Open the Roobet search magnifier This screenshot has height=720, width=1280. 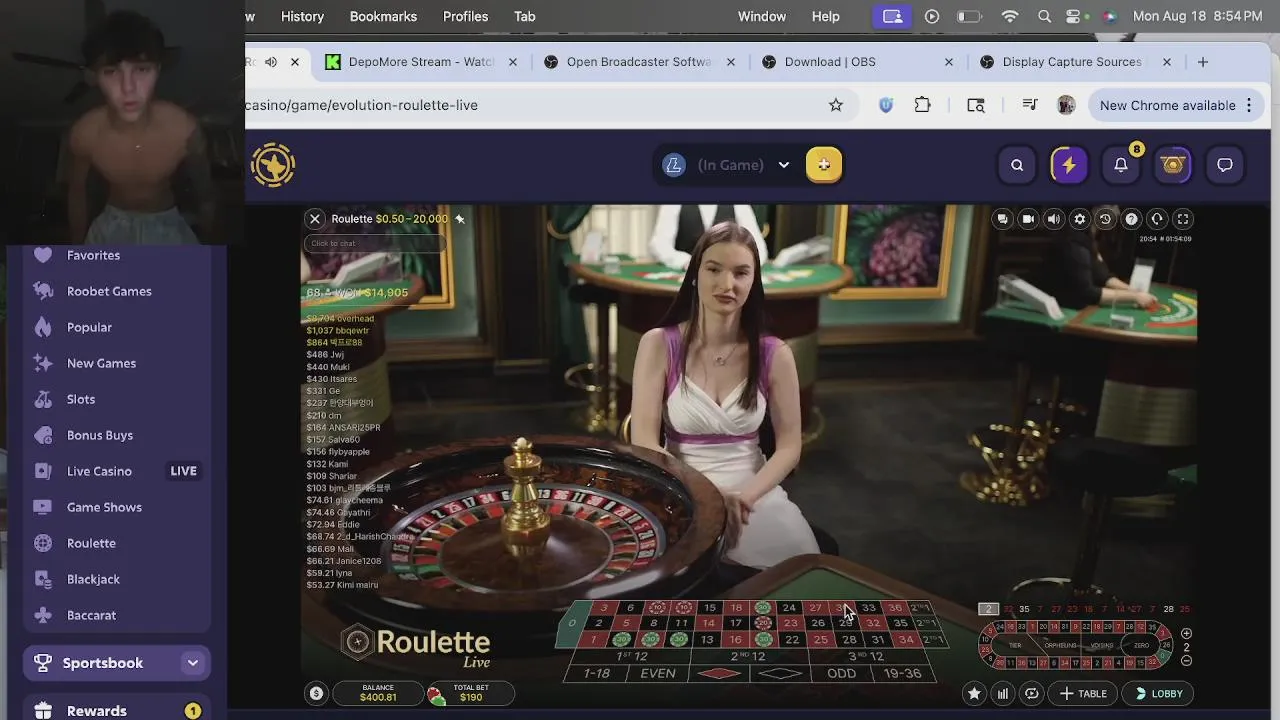(1017, 165)
